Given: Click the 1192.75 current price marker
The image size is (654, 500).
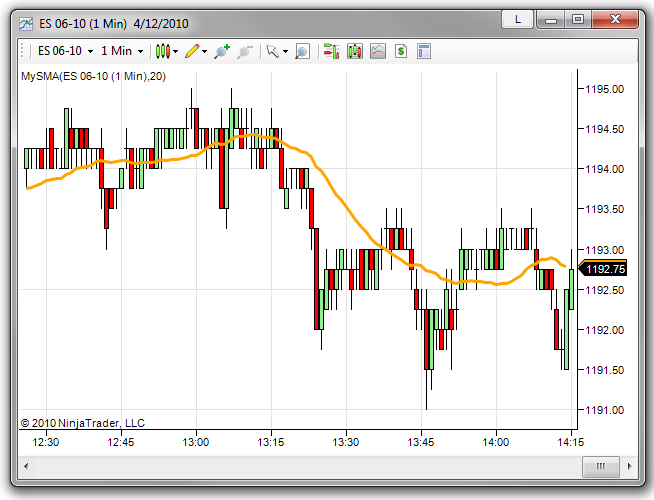Looking at the screenshot, I should [x=603, y=269].
